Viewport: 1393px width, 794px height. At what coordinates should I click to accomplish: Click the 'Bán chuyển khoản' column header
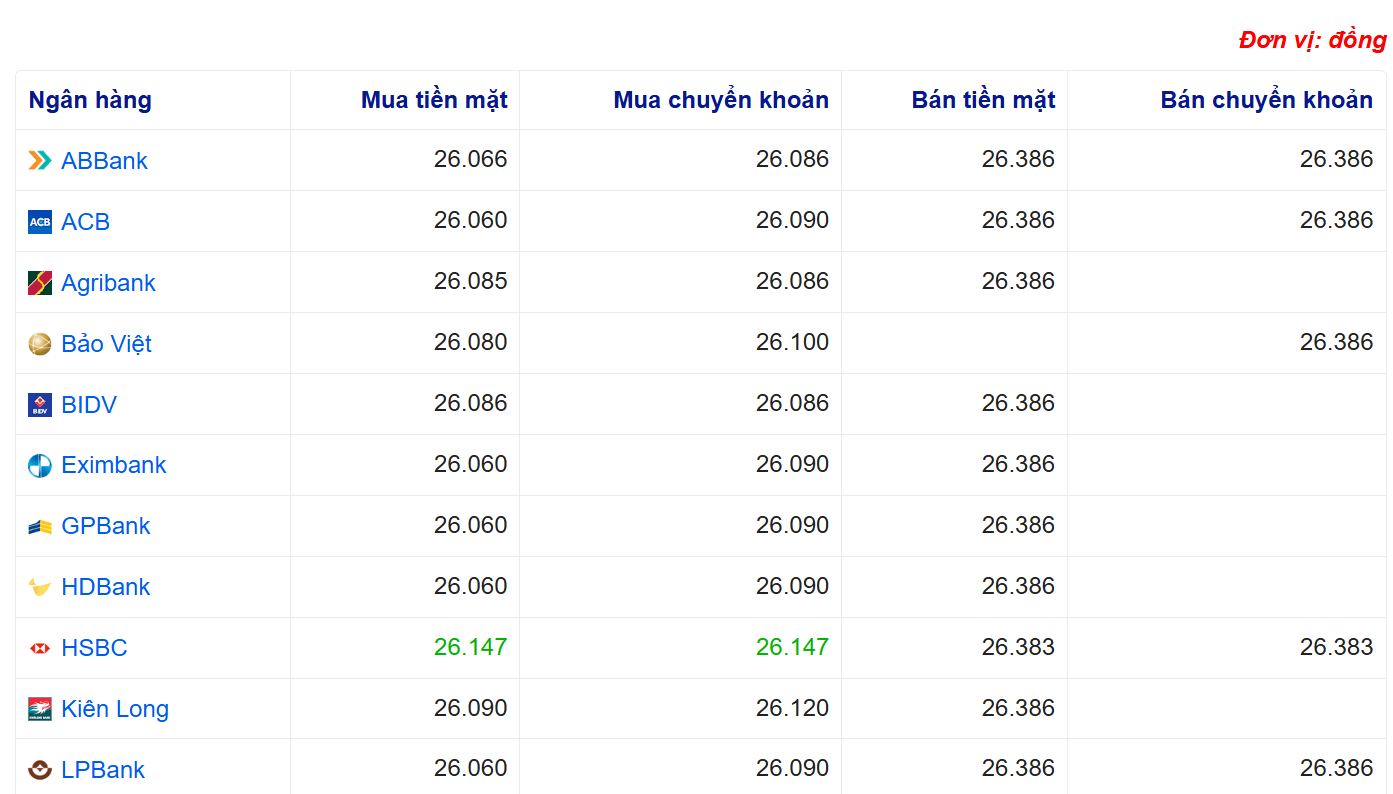point(1266,100)
